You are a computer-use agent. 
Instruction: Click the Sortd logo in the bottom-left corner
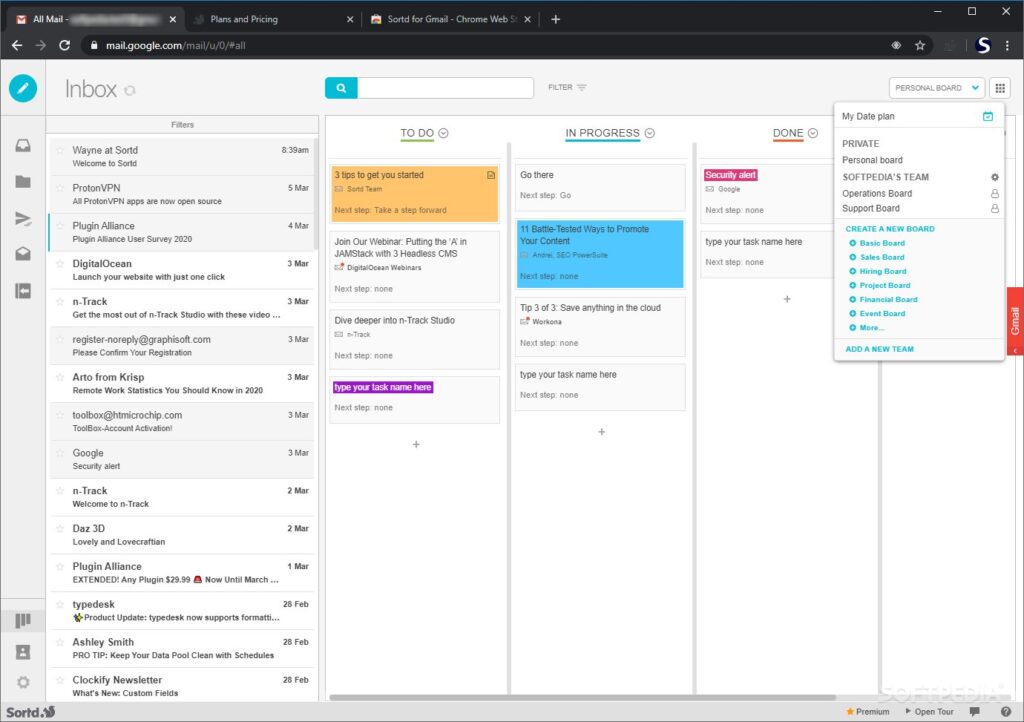tap(31, 712)
